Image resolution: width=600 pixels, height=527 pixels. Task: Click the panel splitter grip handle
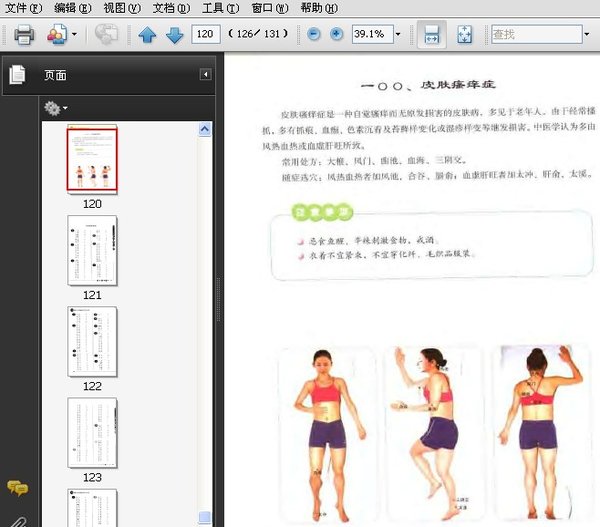tap(219, 299)
